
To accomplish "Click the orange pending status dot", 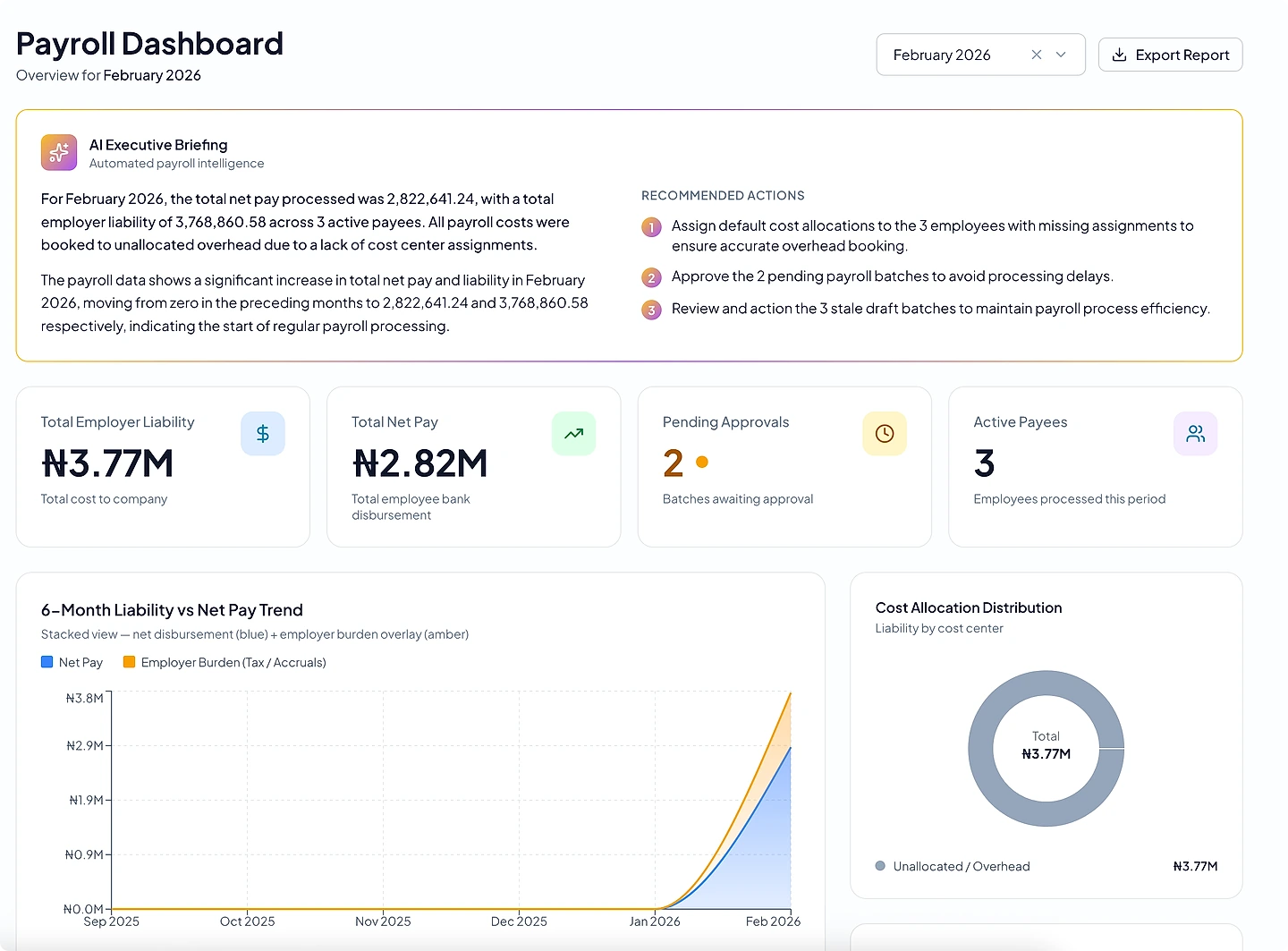I will click(x=702, y=463).
